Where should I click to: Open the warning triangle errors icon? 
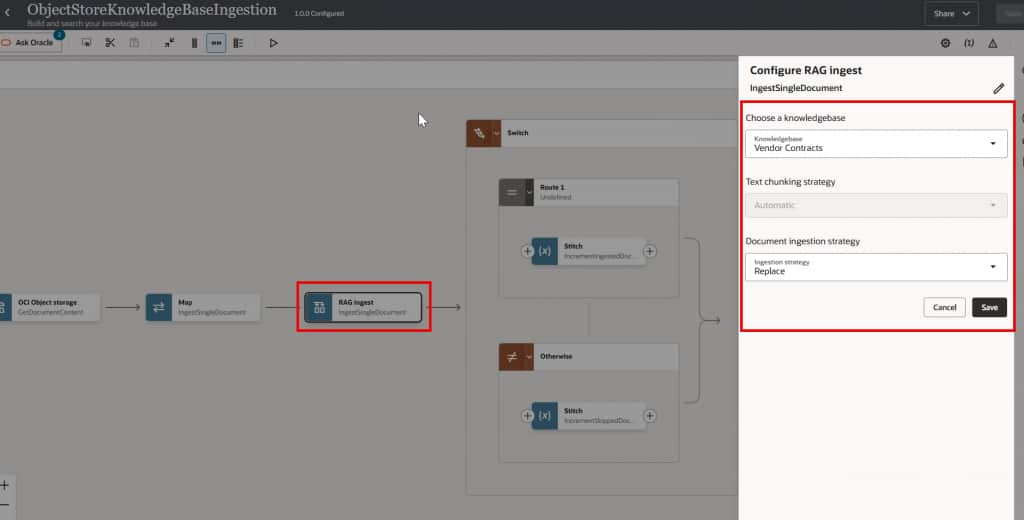(x=993, y=43)
